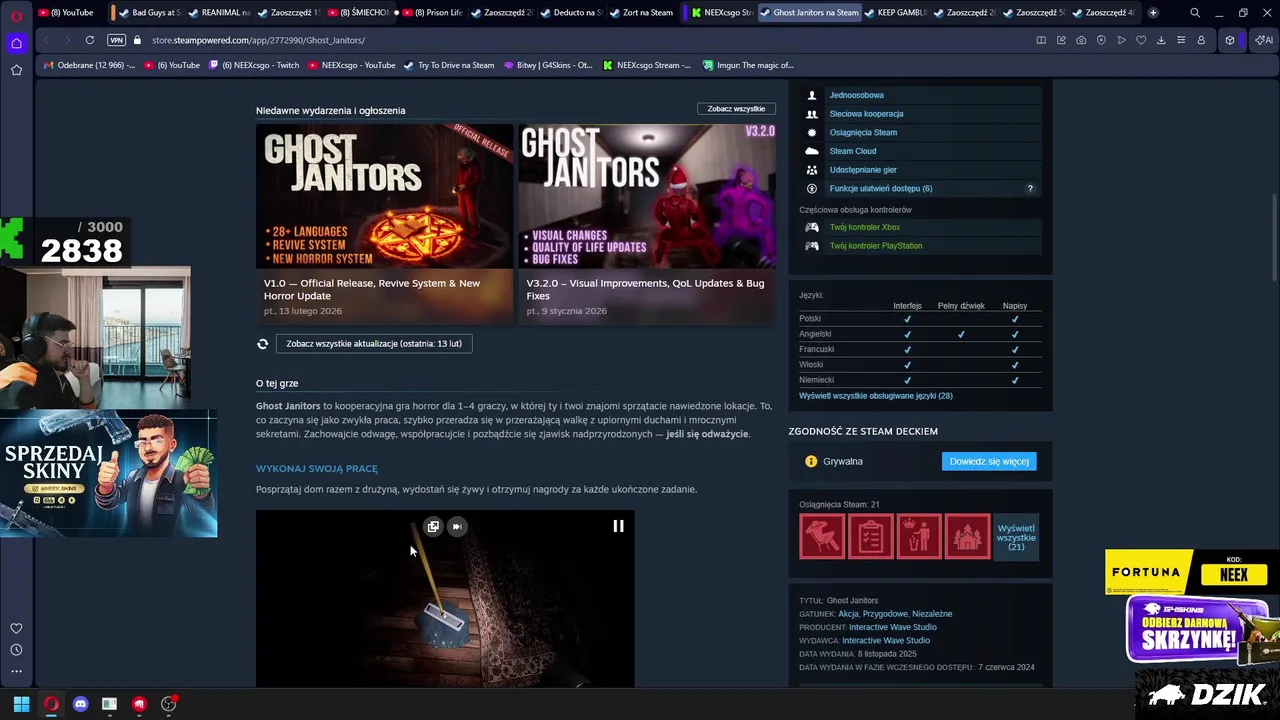Open the tab search magnifier icon
1280x720 pixels.
click(x=1195, y=13)
